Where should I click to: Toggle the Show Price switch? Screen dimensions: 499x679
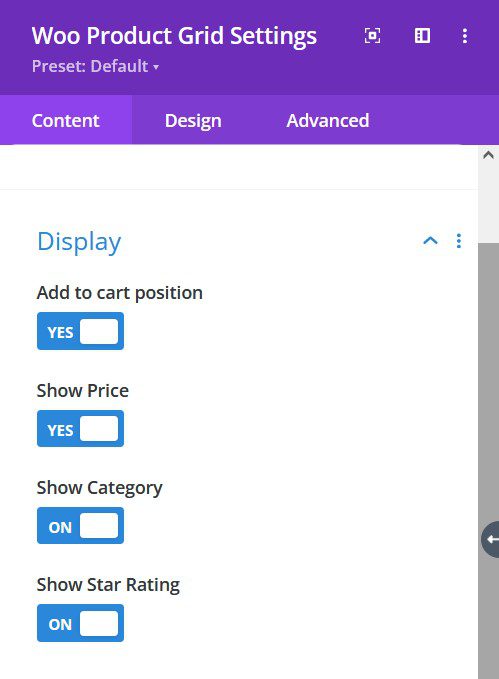click(x=80, y=429)
